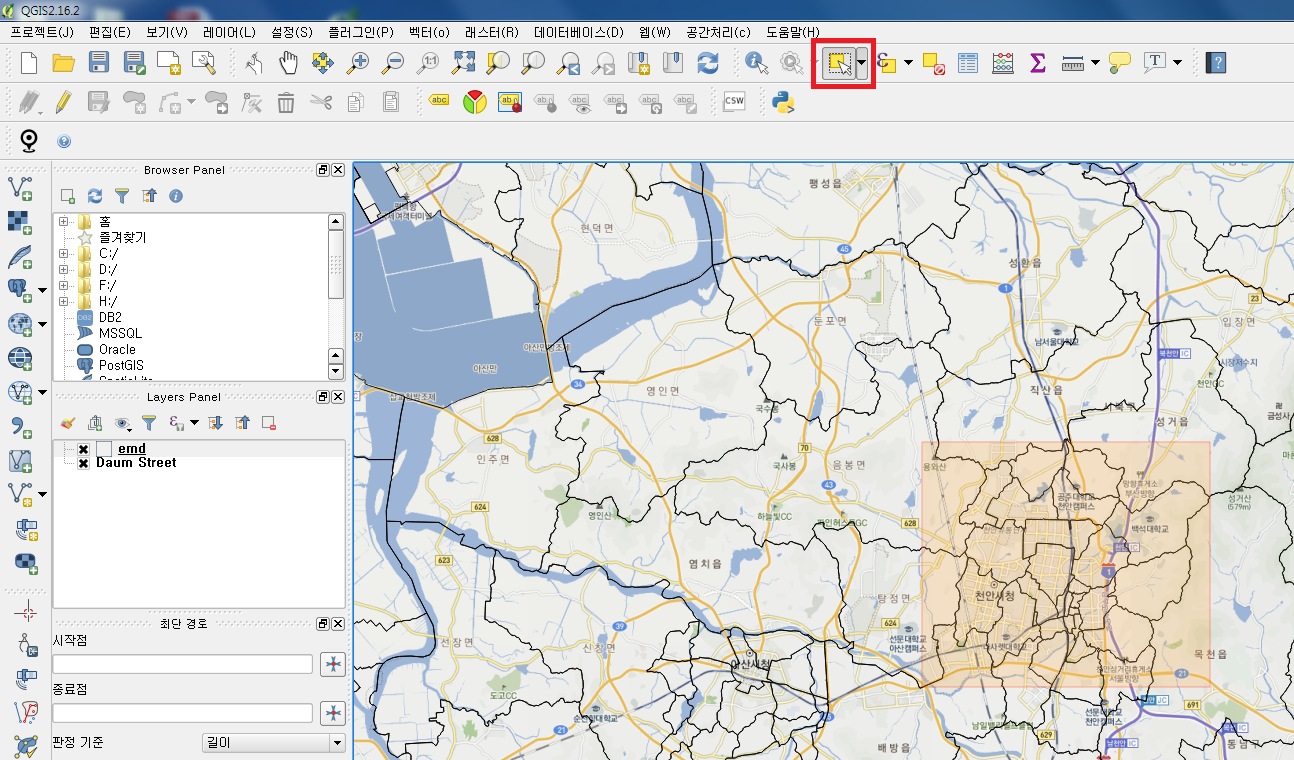Viewport: 1294px width, 760px height.
Task: Open the 플러그인(P) menu
Action: (361, 32)
